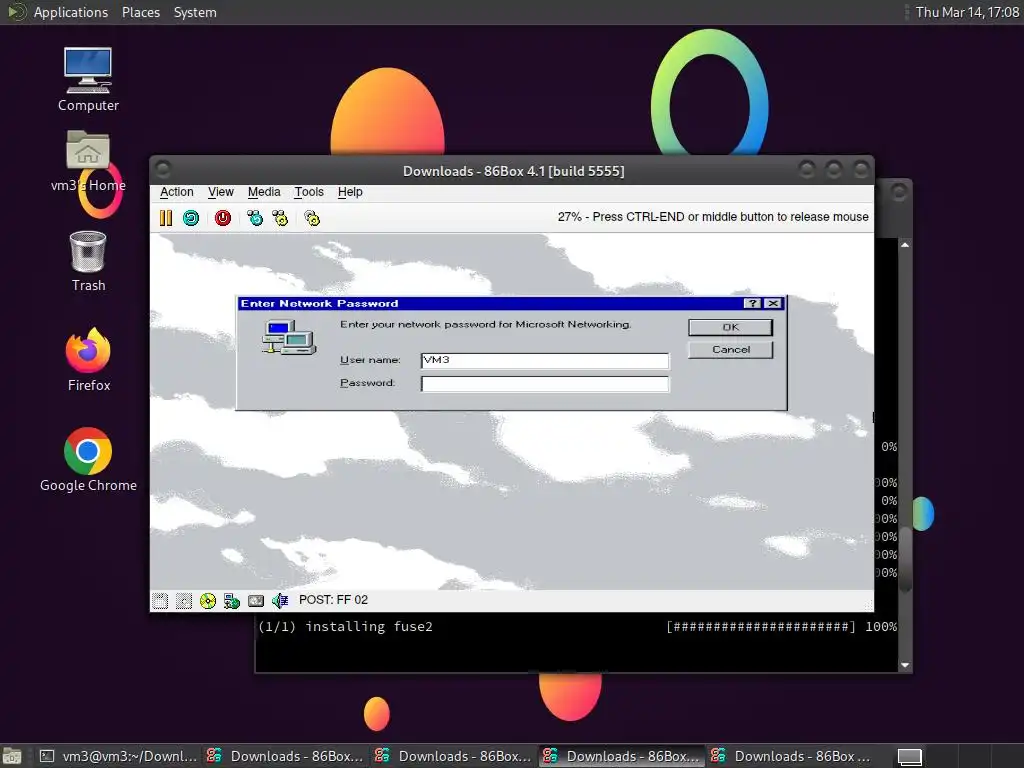Click the clock showing Thu Mar 14, 17:08
This screenshot has height=768, width=1024.
pyautogui.click(x=967, y=12)
